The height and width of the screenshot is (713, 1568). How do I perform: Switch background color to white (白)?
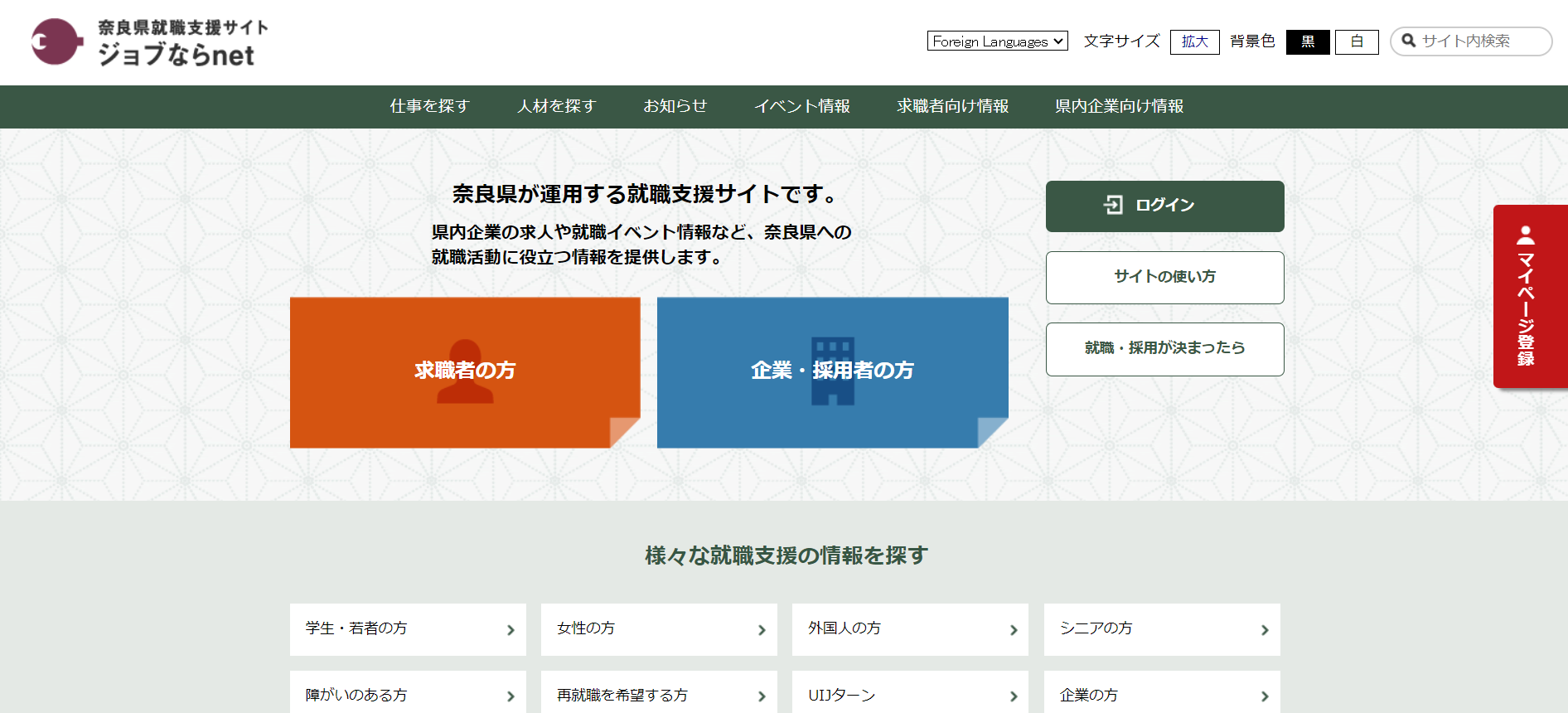pos(1357,41)
